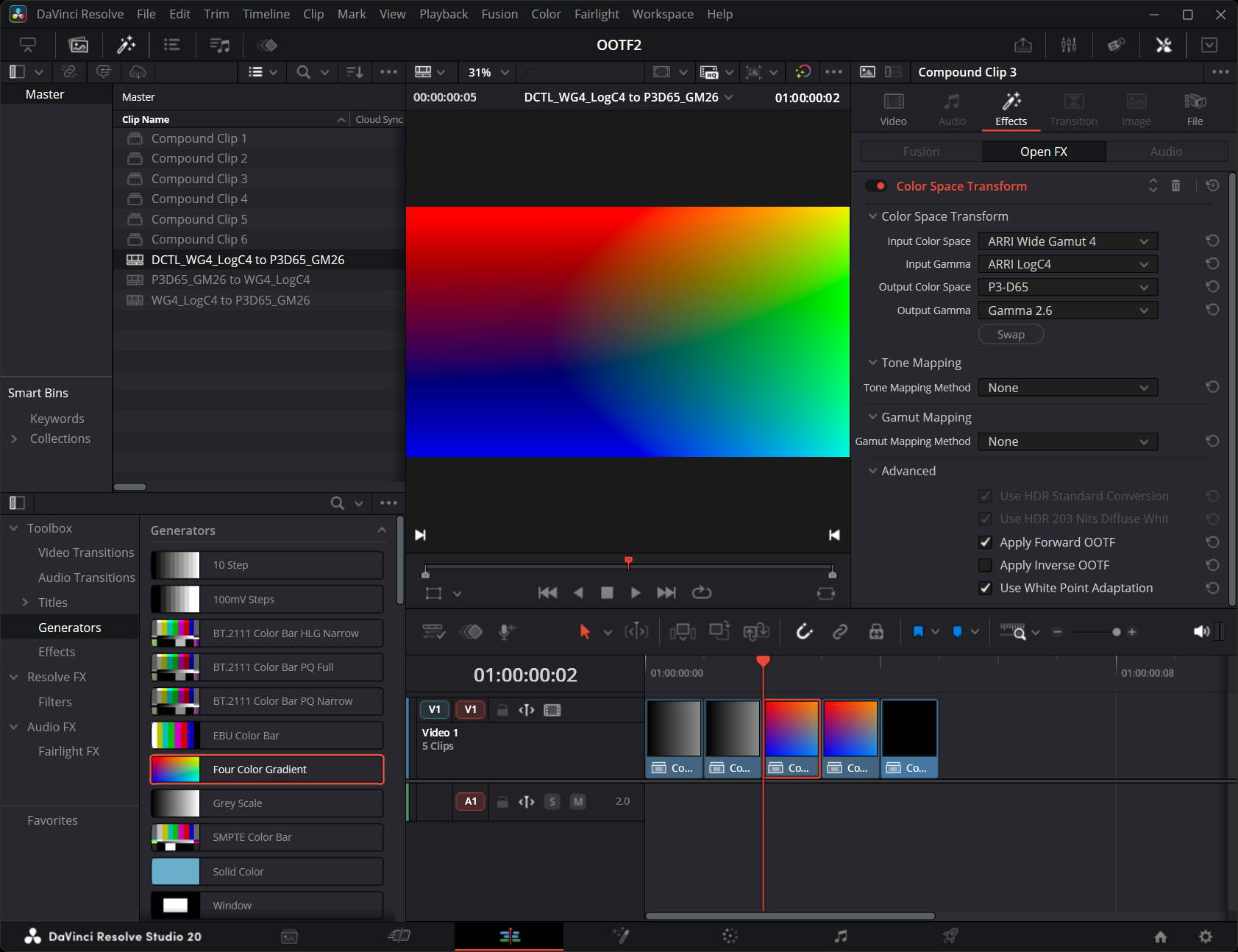The height and width of the screenshot is (952, 1238).
Task: Open the Mixer panel icon
Action: [1069, 46]
